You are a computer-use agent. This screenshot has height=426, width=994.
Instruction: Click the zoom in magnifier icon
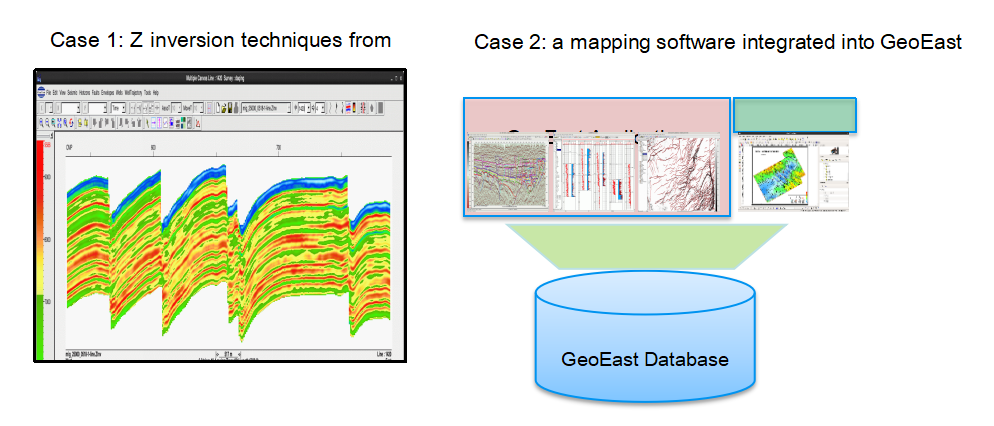pos(41,123)
